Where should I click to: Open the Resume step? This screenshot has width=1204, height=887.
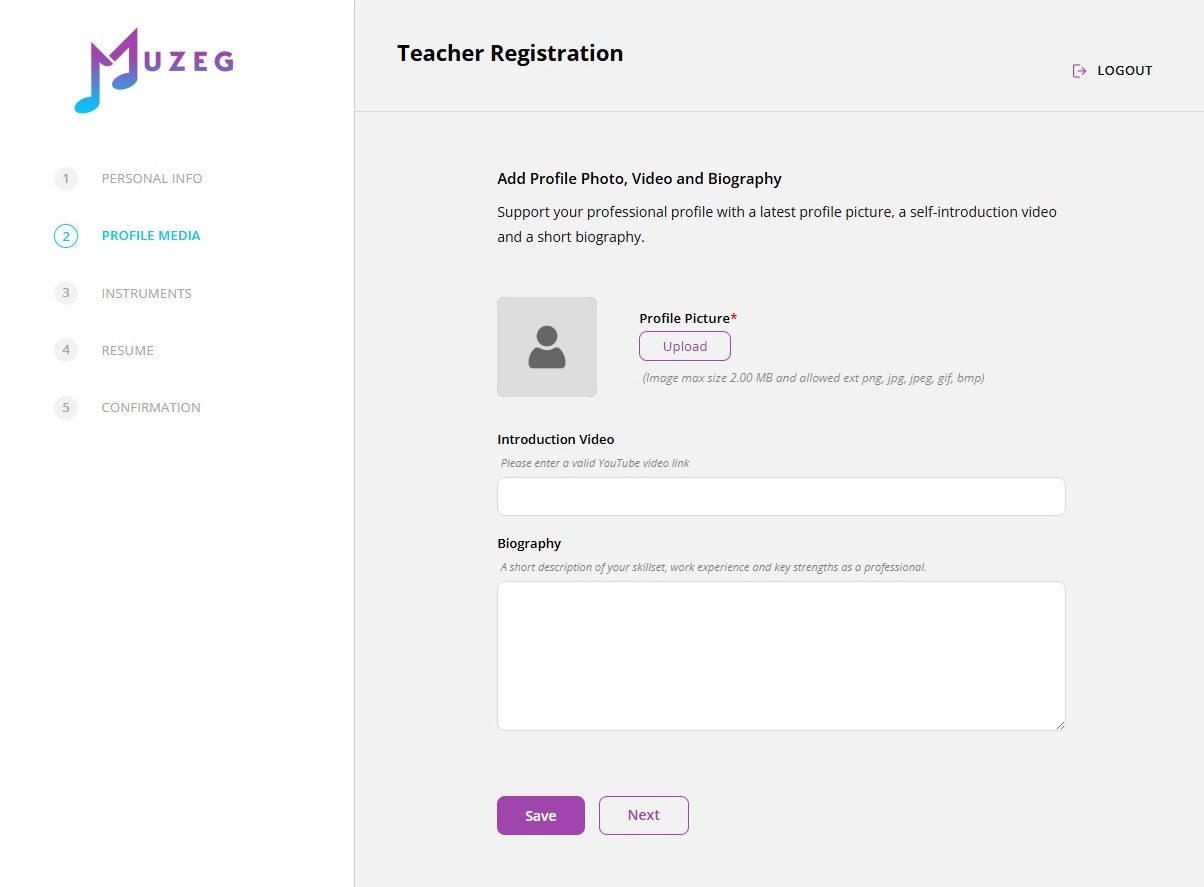(128, 351)
